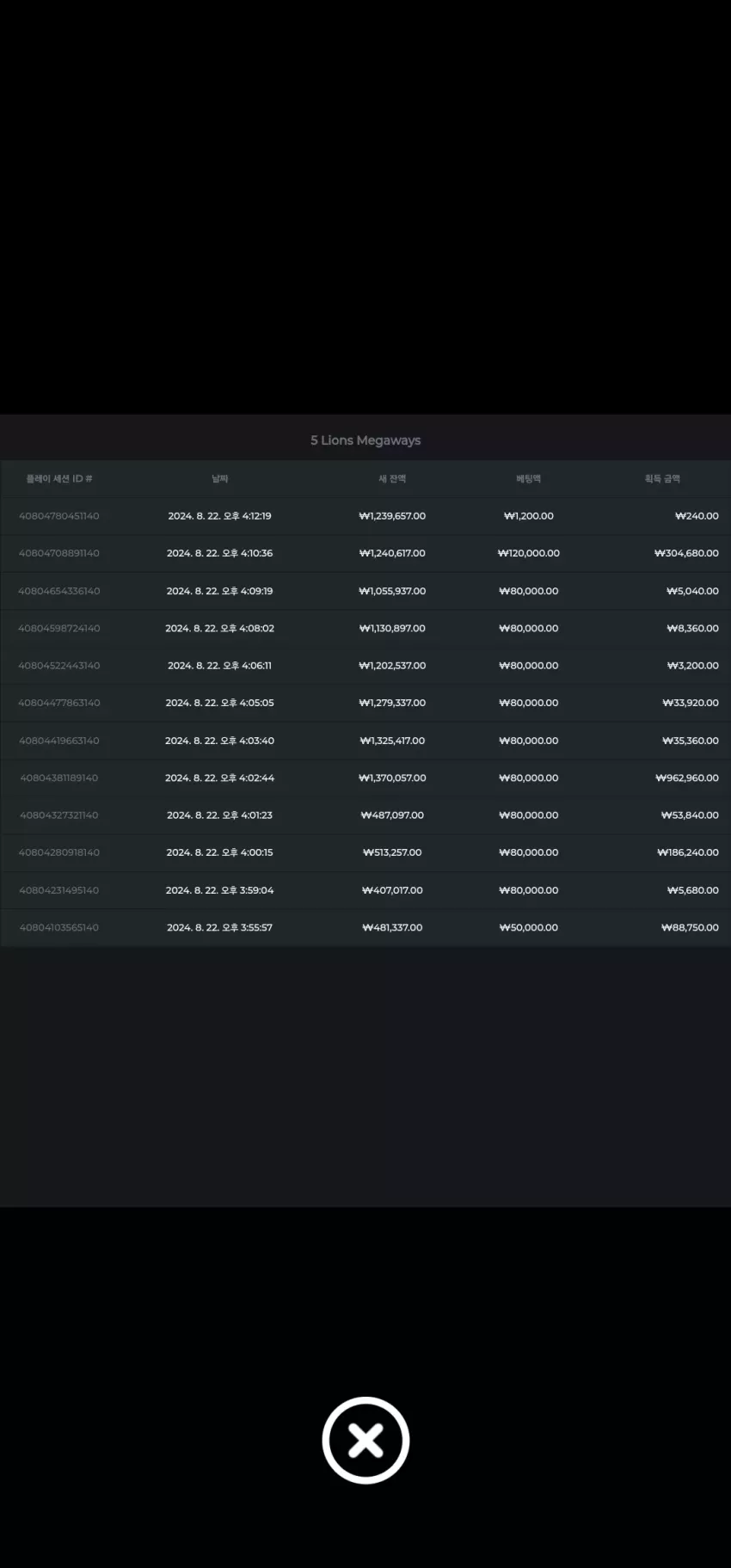
Task: Click the win amount ₩962,960.00
Action: point(687,778)
